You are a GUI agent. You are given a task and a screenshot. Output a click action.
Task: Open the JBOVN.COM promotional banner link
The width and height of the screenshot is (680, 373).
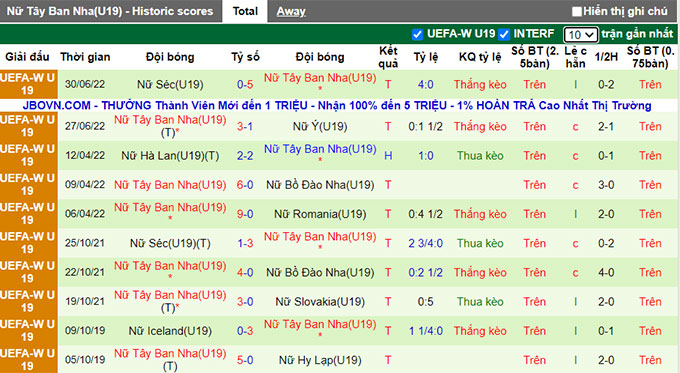point(337,105)
